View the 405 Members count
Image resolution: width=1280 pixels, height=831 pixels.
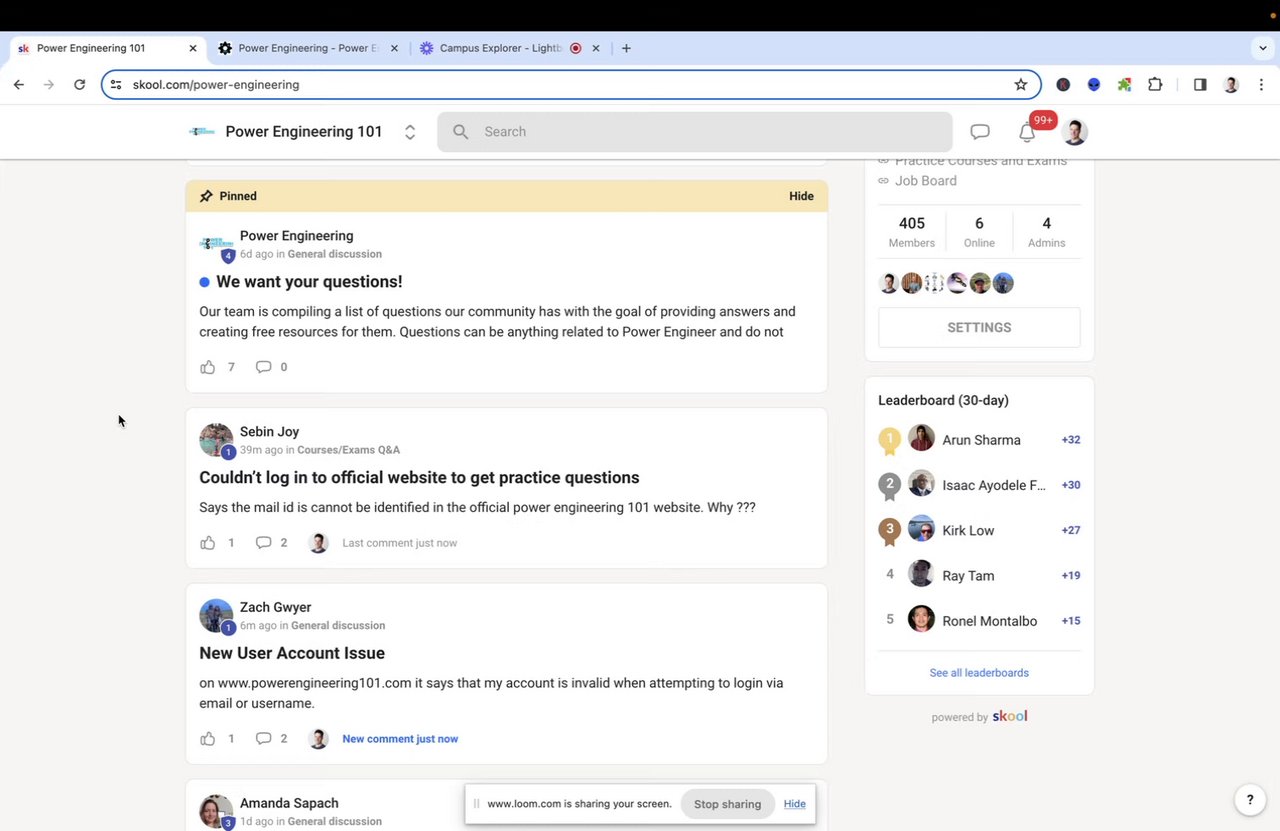click(912, 232)
